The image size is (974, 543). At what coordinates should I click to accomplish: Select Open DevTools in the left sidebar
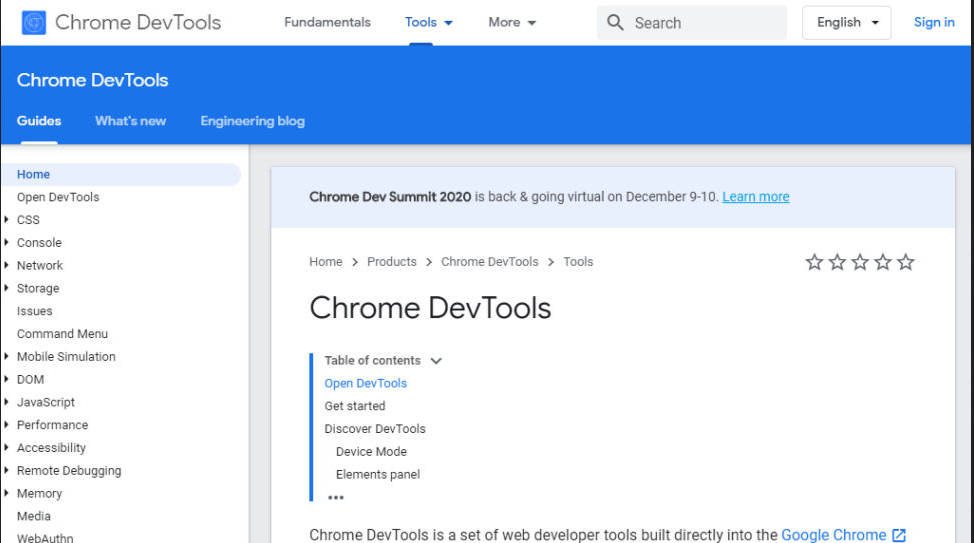pos(58,197)
